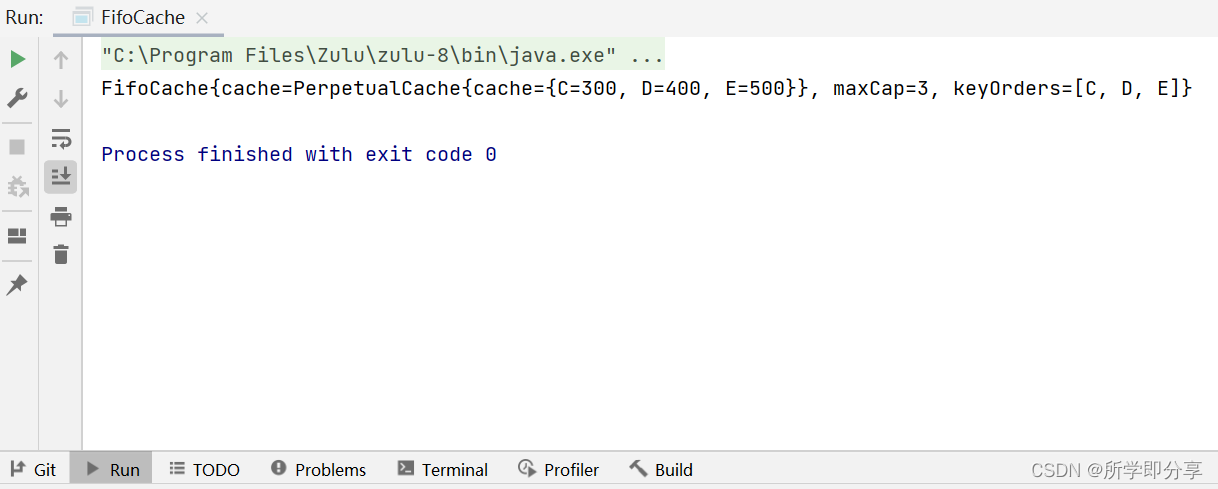
Task: Click the debug rerun bug icon
Action: [x=17, y=186]
